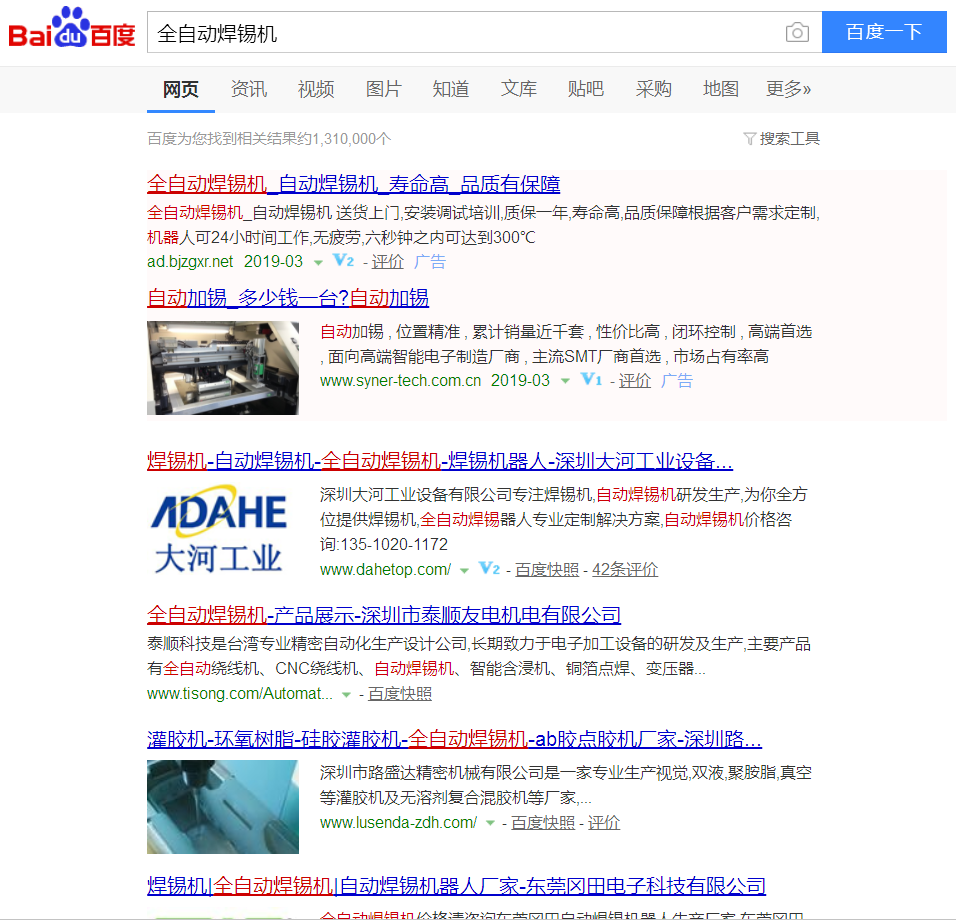Expand dropdown arrow after syner-tech.com.cn date

[565, 381]
